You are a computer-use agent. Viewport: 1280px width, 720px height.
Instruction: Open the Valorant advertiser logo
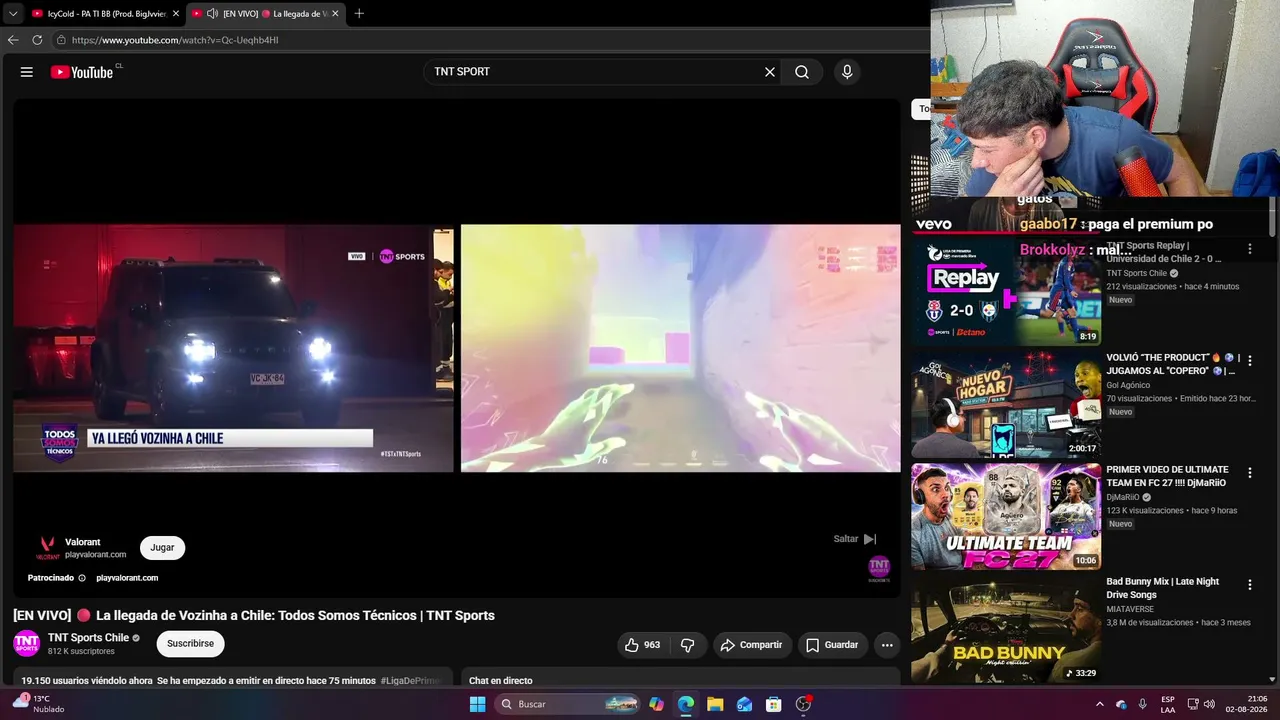pos(47,547)
